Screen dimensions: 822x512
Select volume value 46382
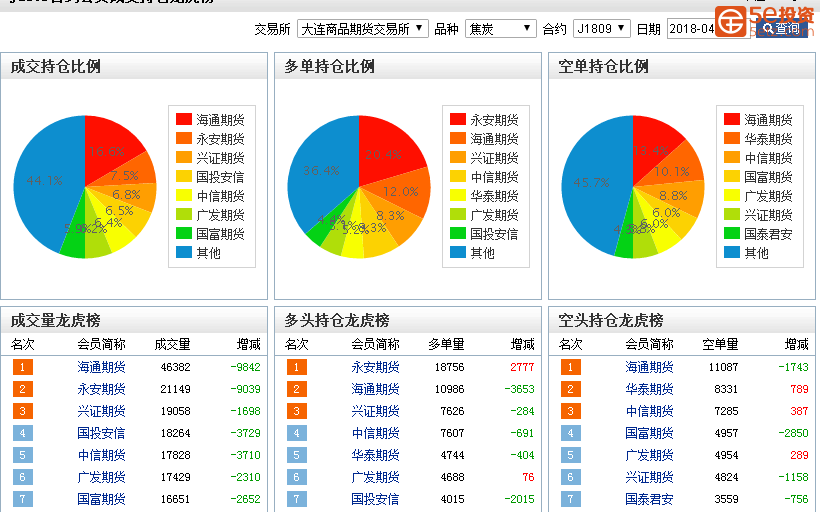(x=176, y=367)
